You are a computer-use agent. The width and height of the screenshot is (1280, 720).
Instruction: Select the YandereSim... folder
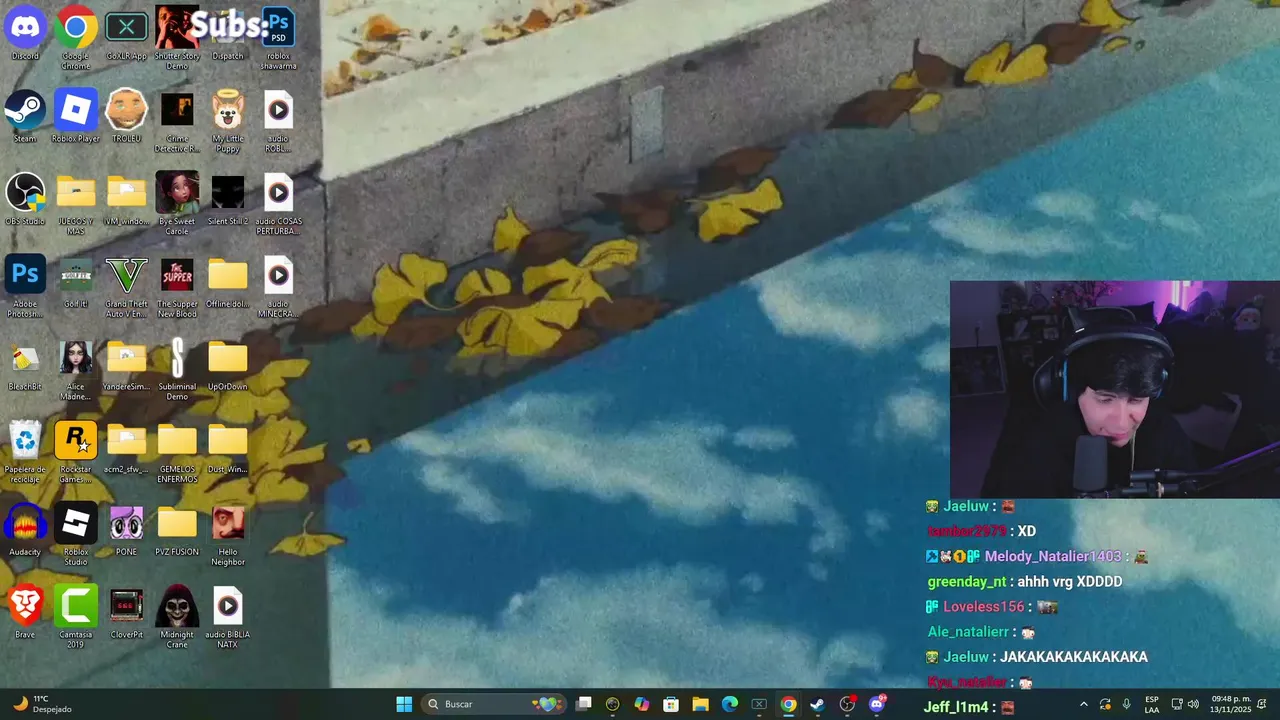click(126, 365)
